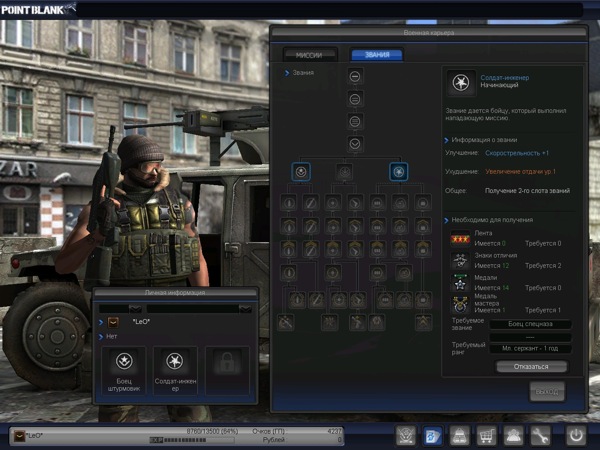Switch to the МИССИИ tab
The height and width of the screenshot is (450, 600).
coord(308,55)
